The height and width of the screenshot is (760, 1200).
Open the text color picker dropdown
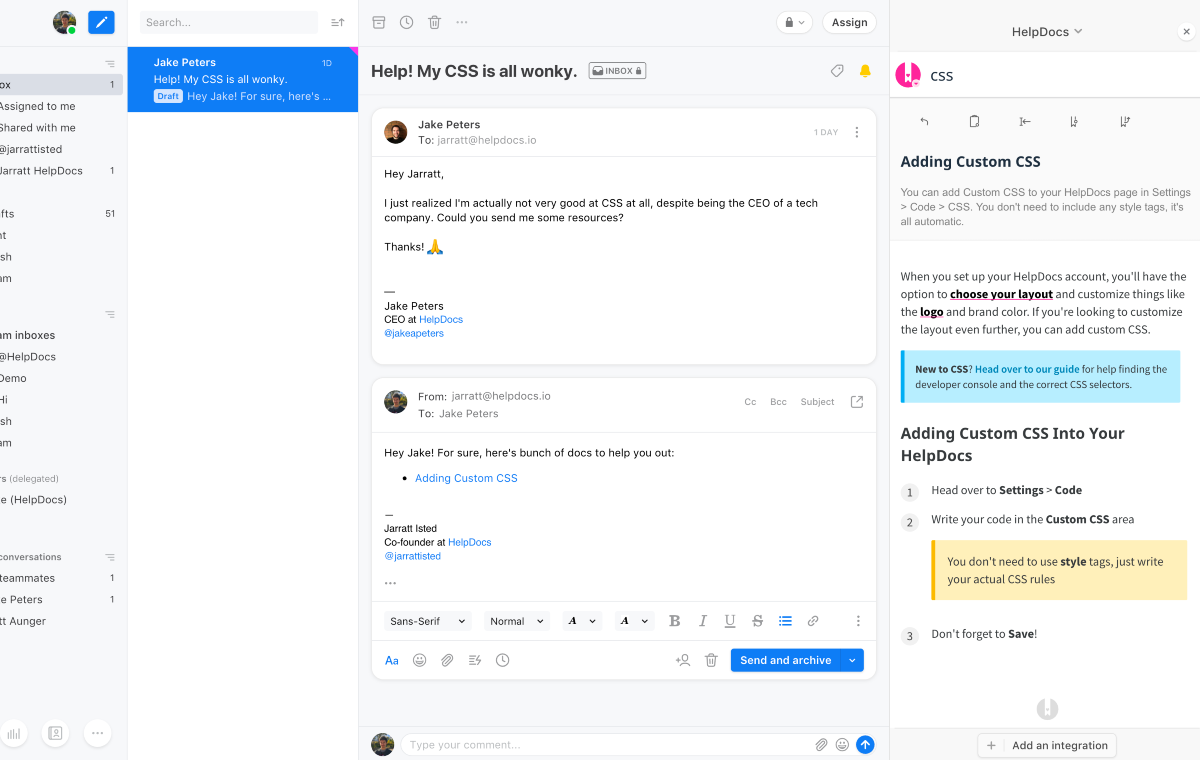pyautogui.click(x=582, y=621)
